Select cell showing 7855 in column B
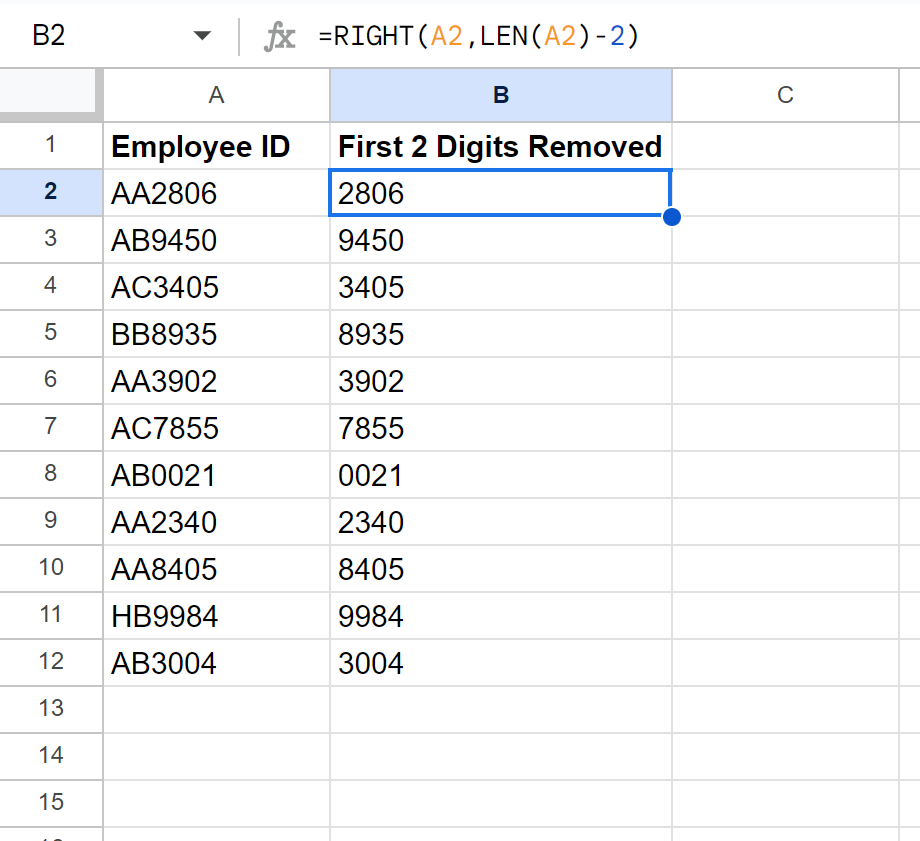Screen dimensions: 920x841 (x=501, y=427)
